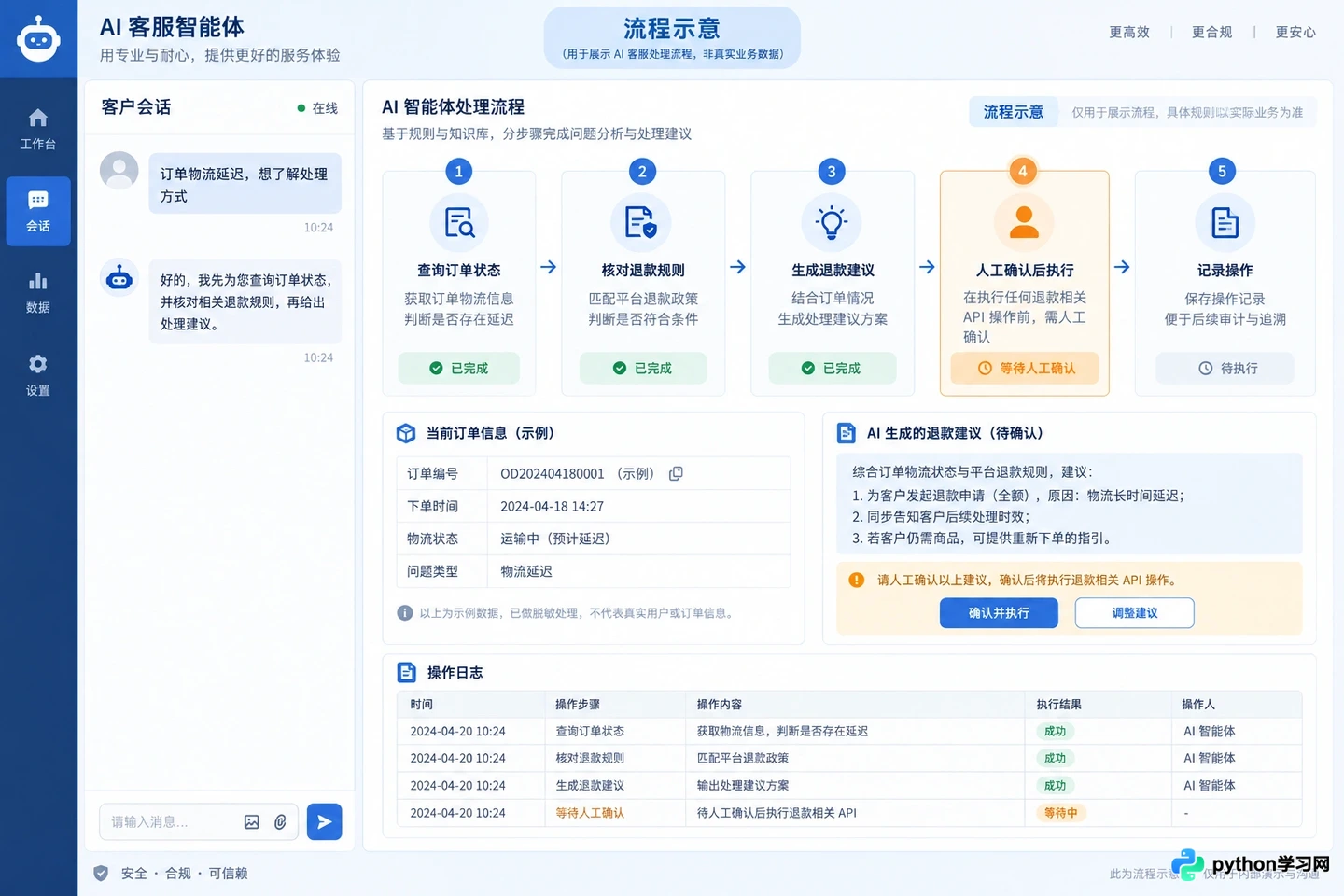Click the 人工确认后执行 person icon
The width and height of the screenshot is (1344, 896).
click(1024, 223)
